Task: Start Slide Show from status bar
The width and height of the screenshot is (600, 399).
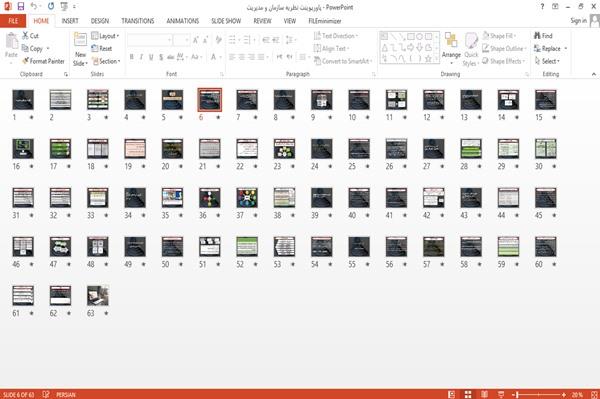Action: click(x=501, y=394)
